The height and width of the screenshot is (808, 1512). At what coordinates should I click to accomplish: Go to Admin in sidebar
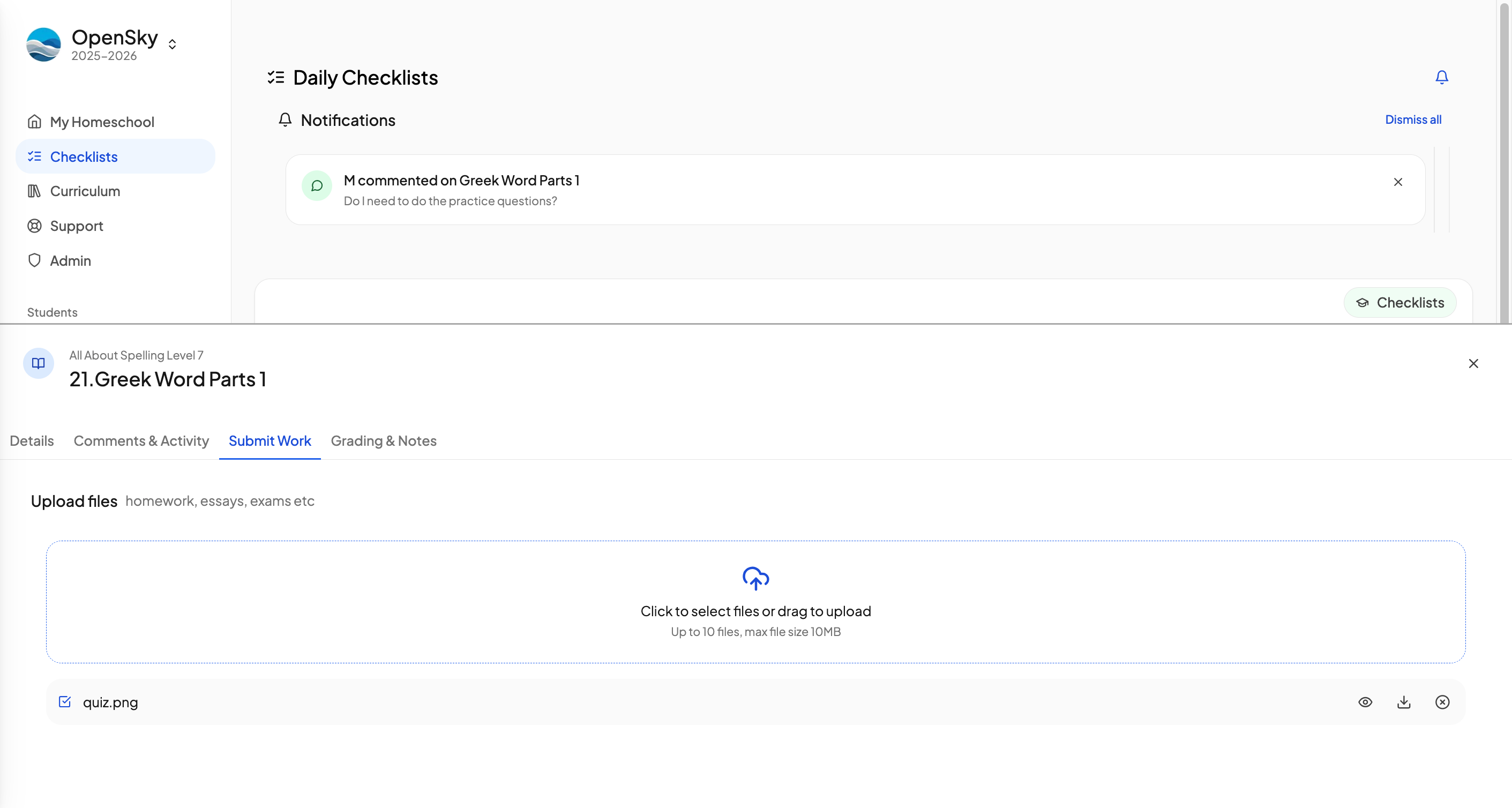[70, 260]
